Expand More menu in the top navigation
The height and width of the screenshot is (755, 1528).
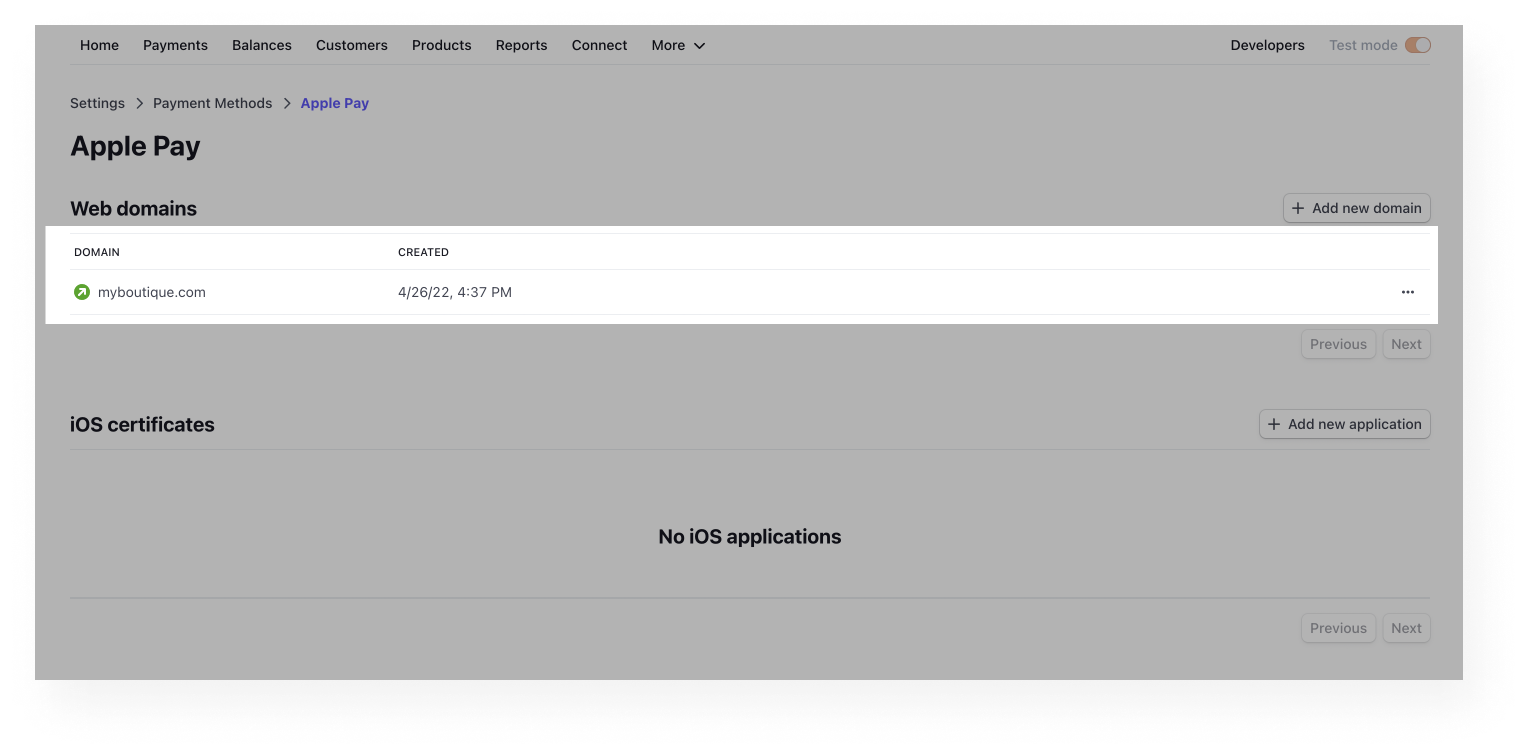pyautogui.click(x=678, y=45)
